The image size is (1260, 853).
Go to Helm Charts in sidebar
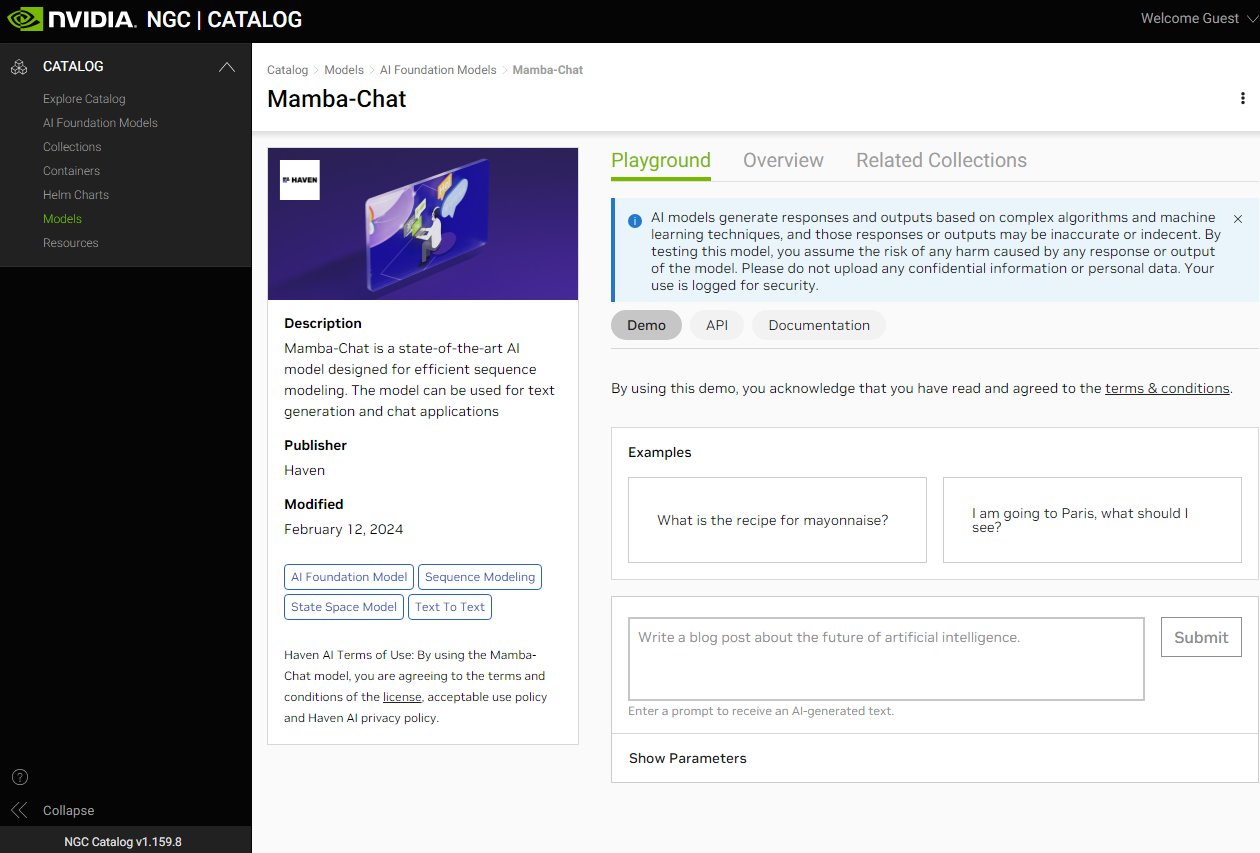[76, 195]
